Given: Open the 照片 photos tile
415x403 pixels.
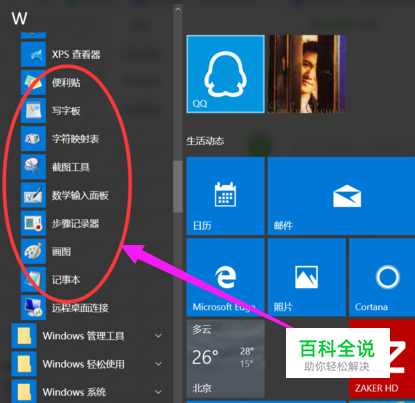Looking at the screenshot, I should [307, 277].
